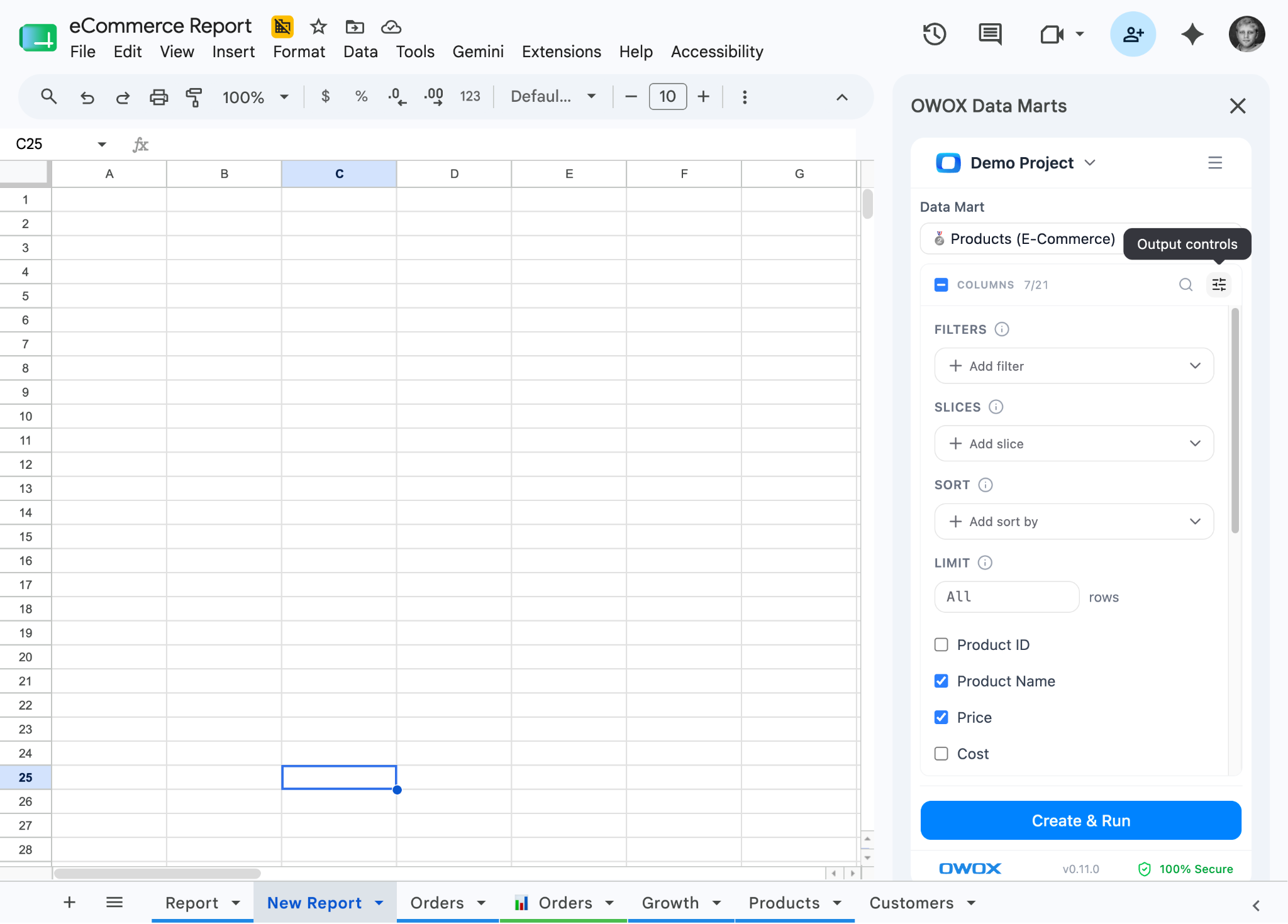Click the undo arrow icon
The height and width of the screenshot is (924, 1288).
pos(87,97)
